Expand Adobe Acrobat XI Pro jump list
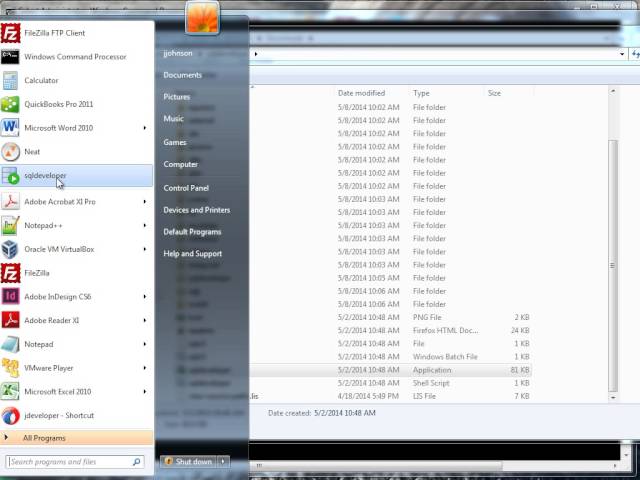The image size is (640, 480). 144,202
